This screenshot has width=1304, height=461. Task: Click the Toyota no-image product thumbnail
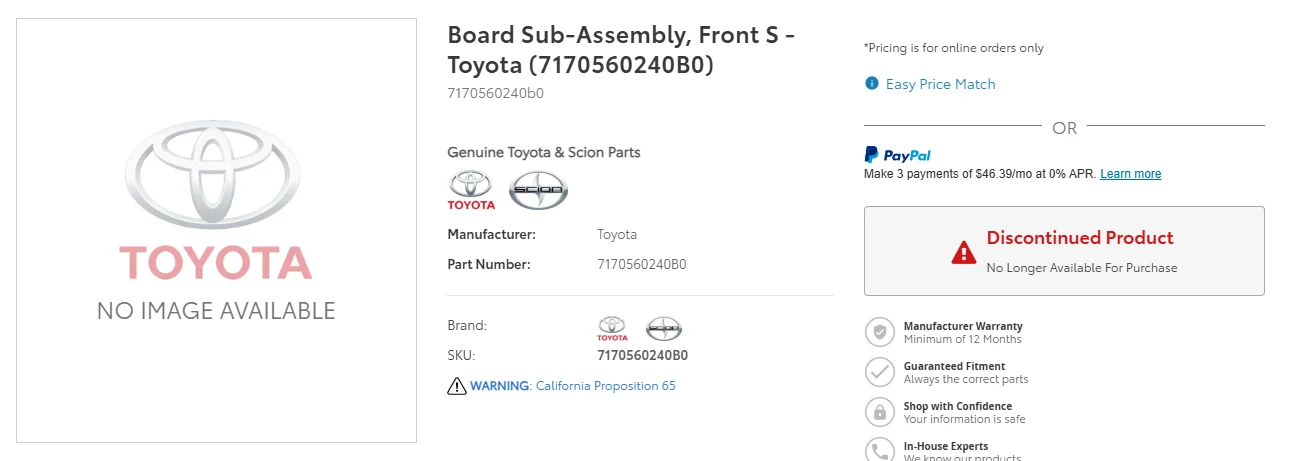(216, 230)
